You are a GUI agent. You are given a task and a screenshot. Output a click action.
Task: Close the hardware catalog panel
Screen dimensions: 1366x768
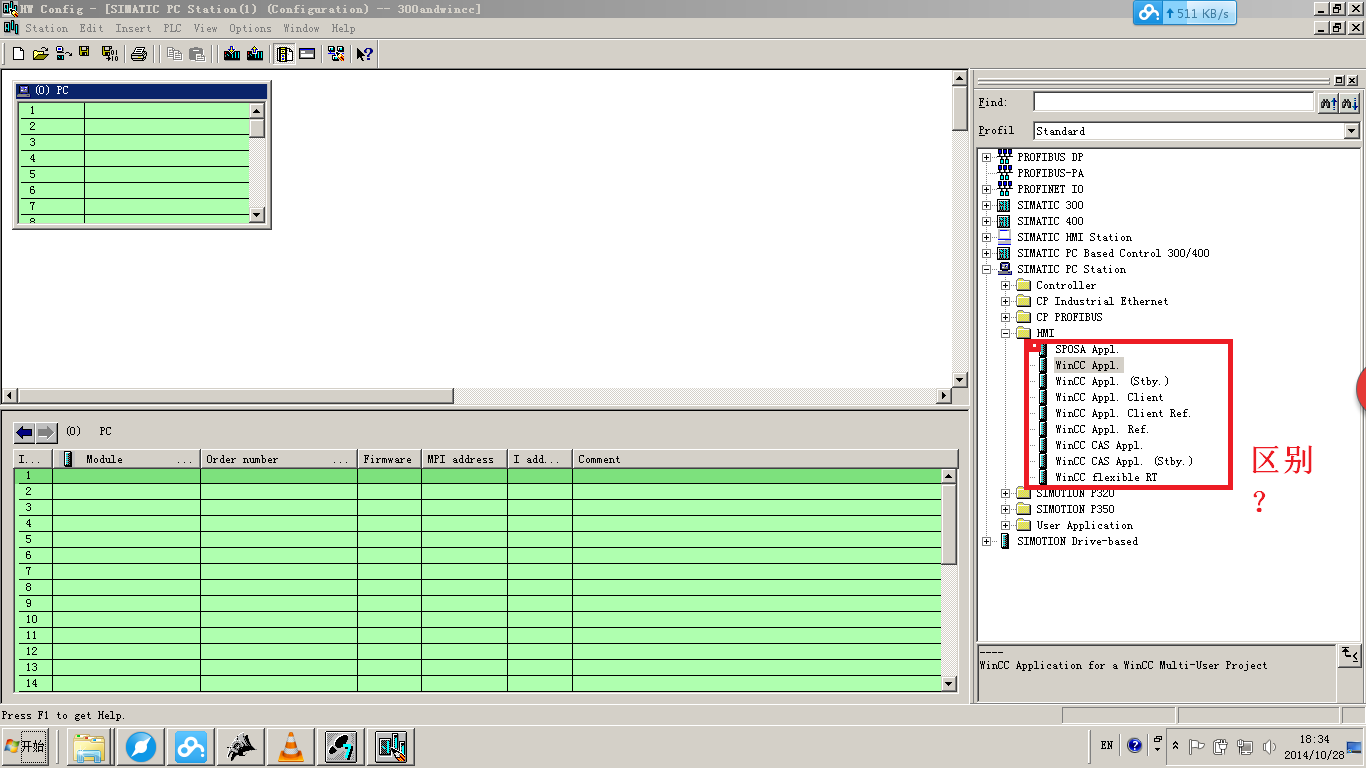point(1353,80)
